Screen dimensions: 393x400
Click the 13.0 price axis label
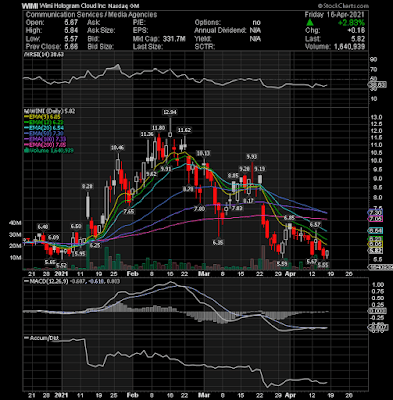[x=376, y=118]
